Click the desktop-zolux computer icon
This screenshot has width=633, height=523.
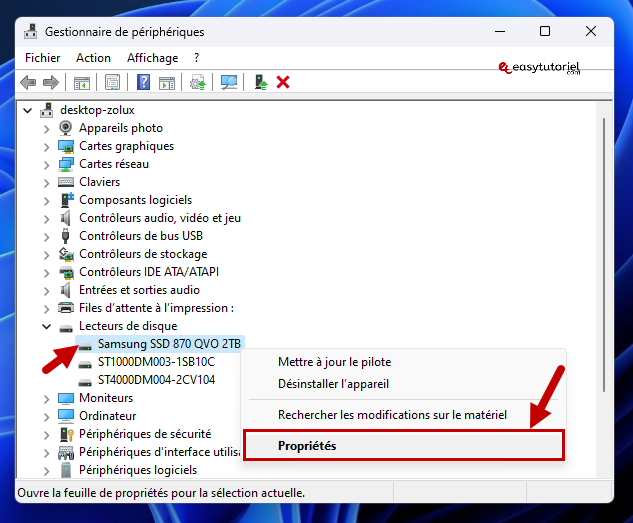coord(47,110)
